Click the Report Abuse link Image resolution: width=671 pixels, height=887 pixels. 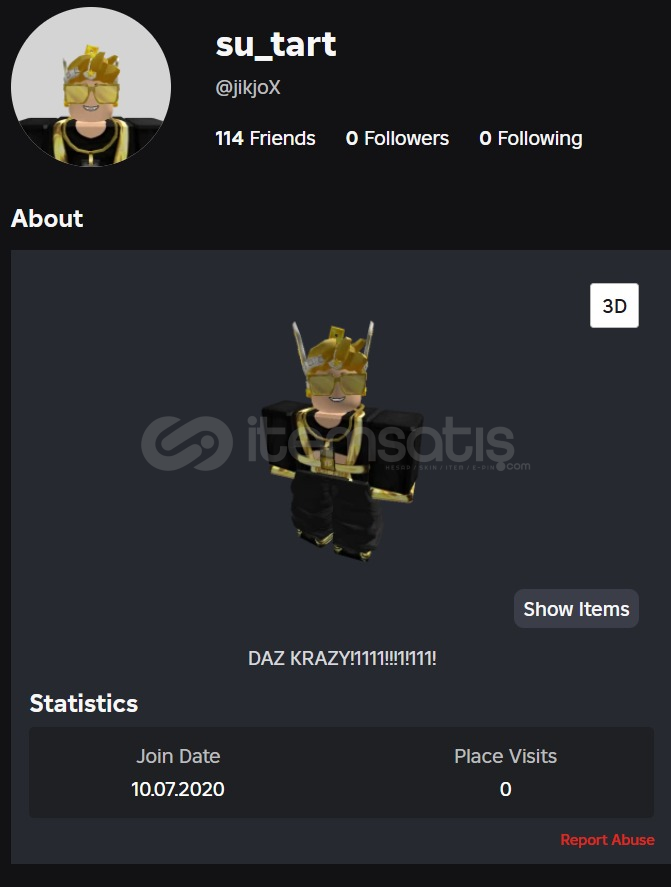point(607,839)
